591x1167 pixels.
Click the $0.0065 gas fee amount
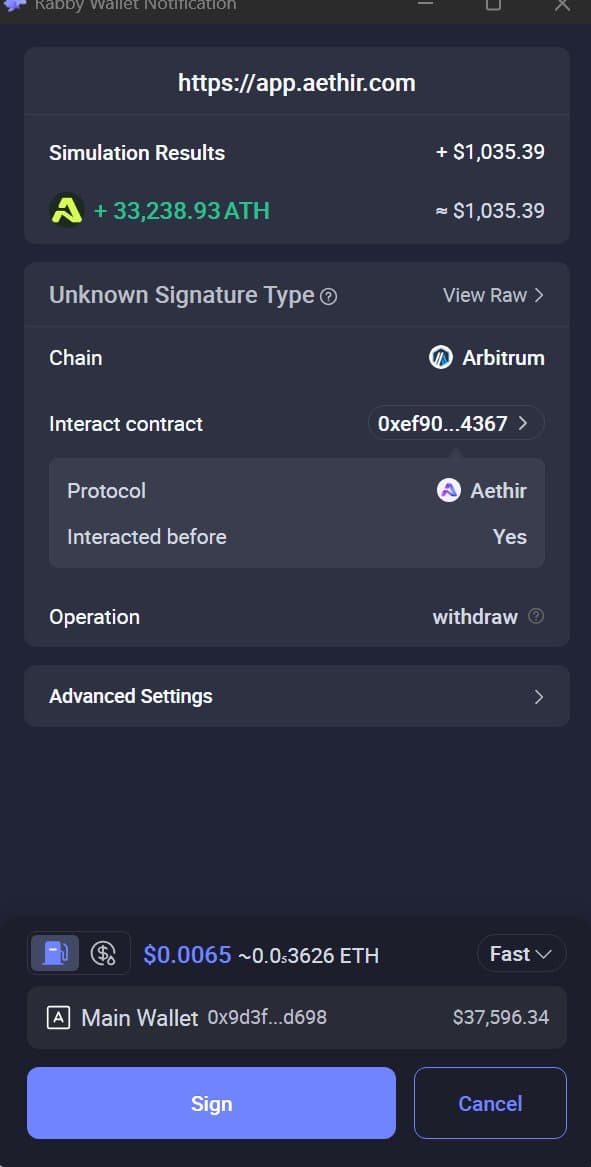point(188,954)
